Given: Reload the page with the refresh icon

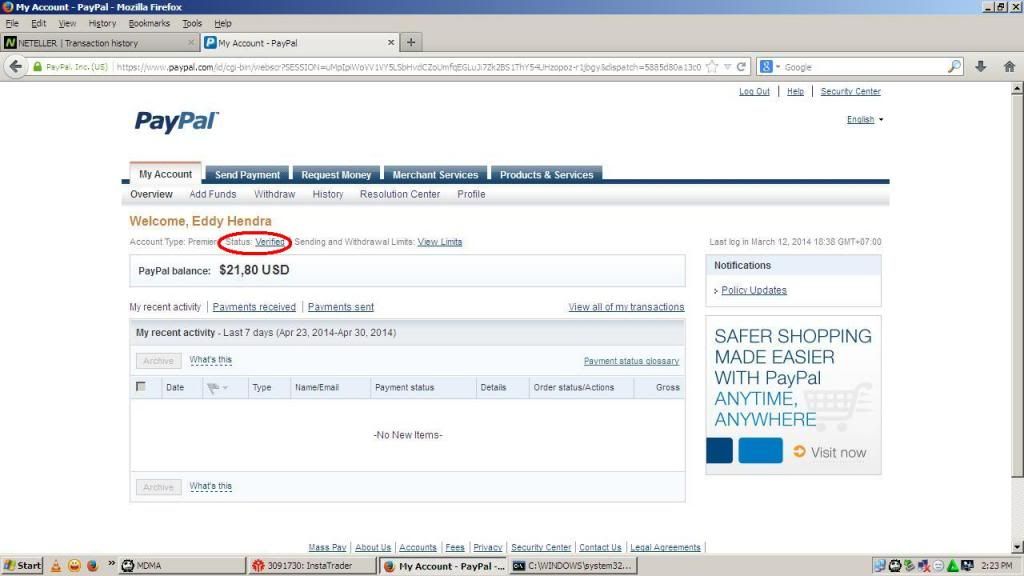Looking at the screenshot, I should point(741,67).
